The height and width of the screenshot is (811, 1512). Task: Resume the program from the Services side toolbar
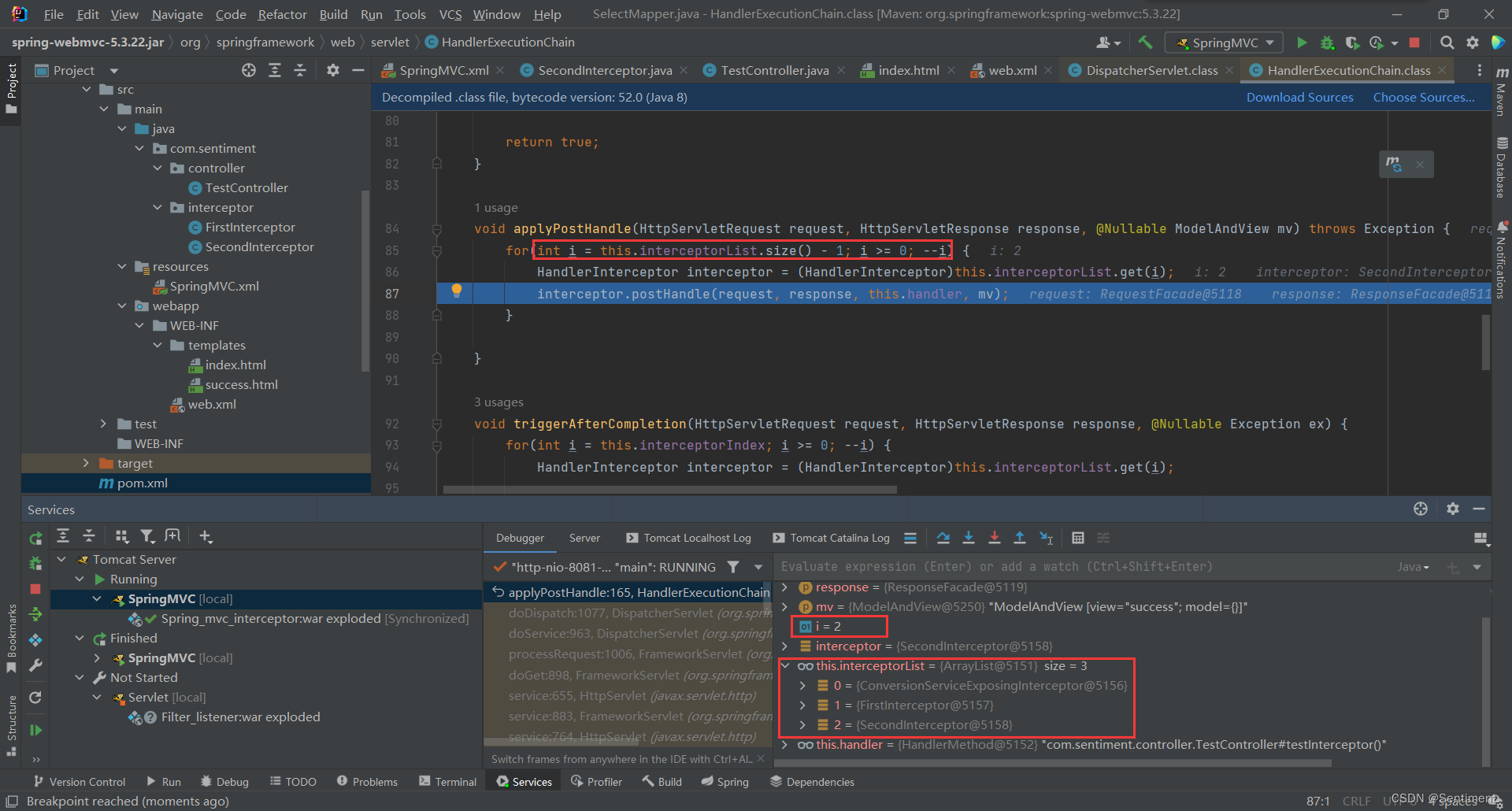pos(35,730)
